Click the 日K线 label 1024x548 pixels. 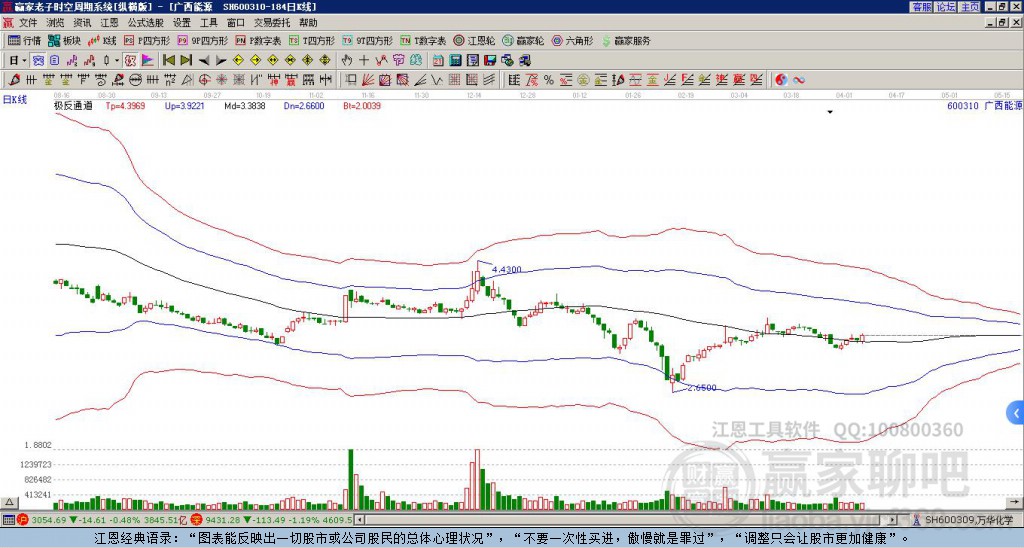pos(14,100)
